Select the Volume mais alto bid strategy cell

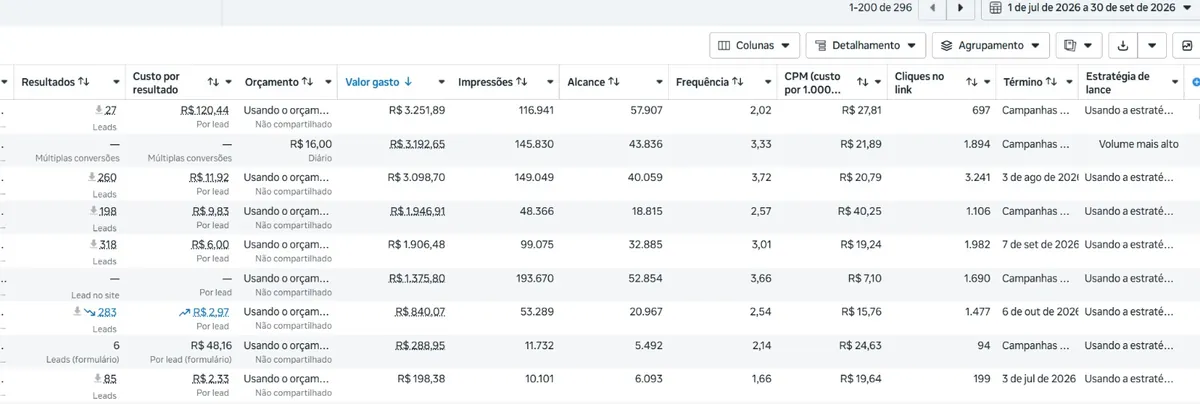click(x=1138, y=144)
